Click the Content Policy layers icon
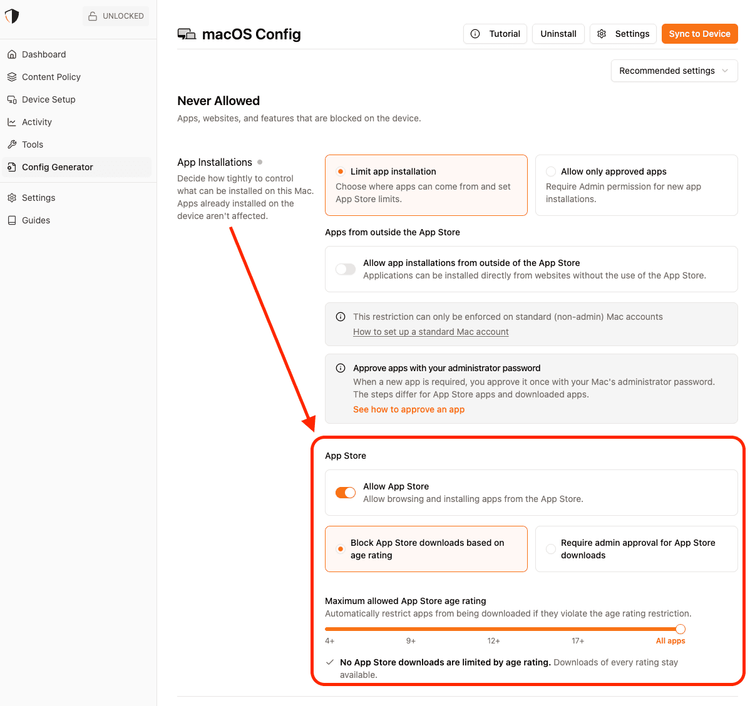 12,77
